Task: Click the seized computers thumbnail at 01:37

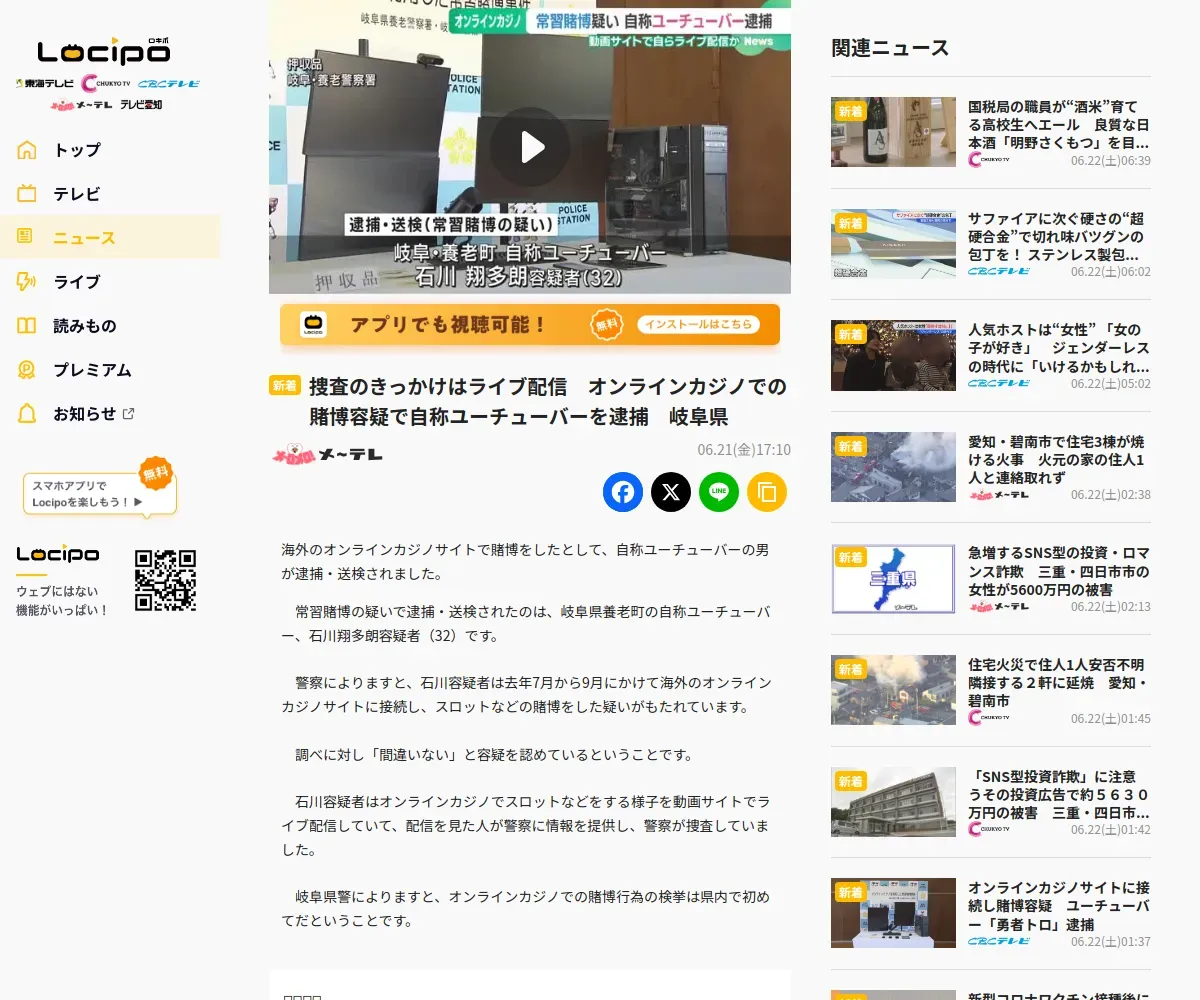Action: click(893, 914)
